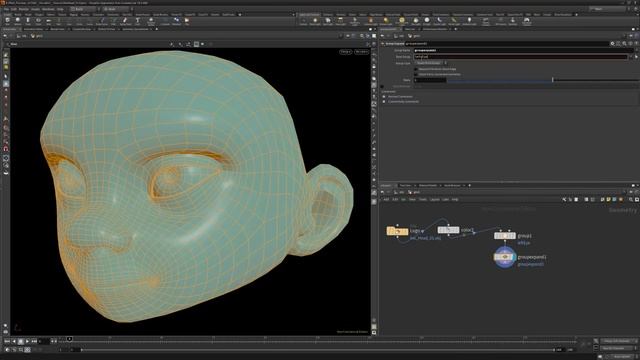Open the network editor Layout menu
Viewport: 640px width, 360px height.
click(435, 200)
